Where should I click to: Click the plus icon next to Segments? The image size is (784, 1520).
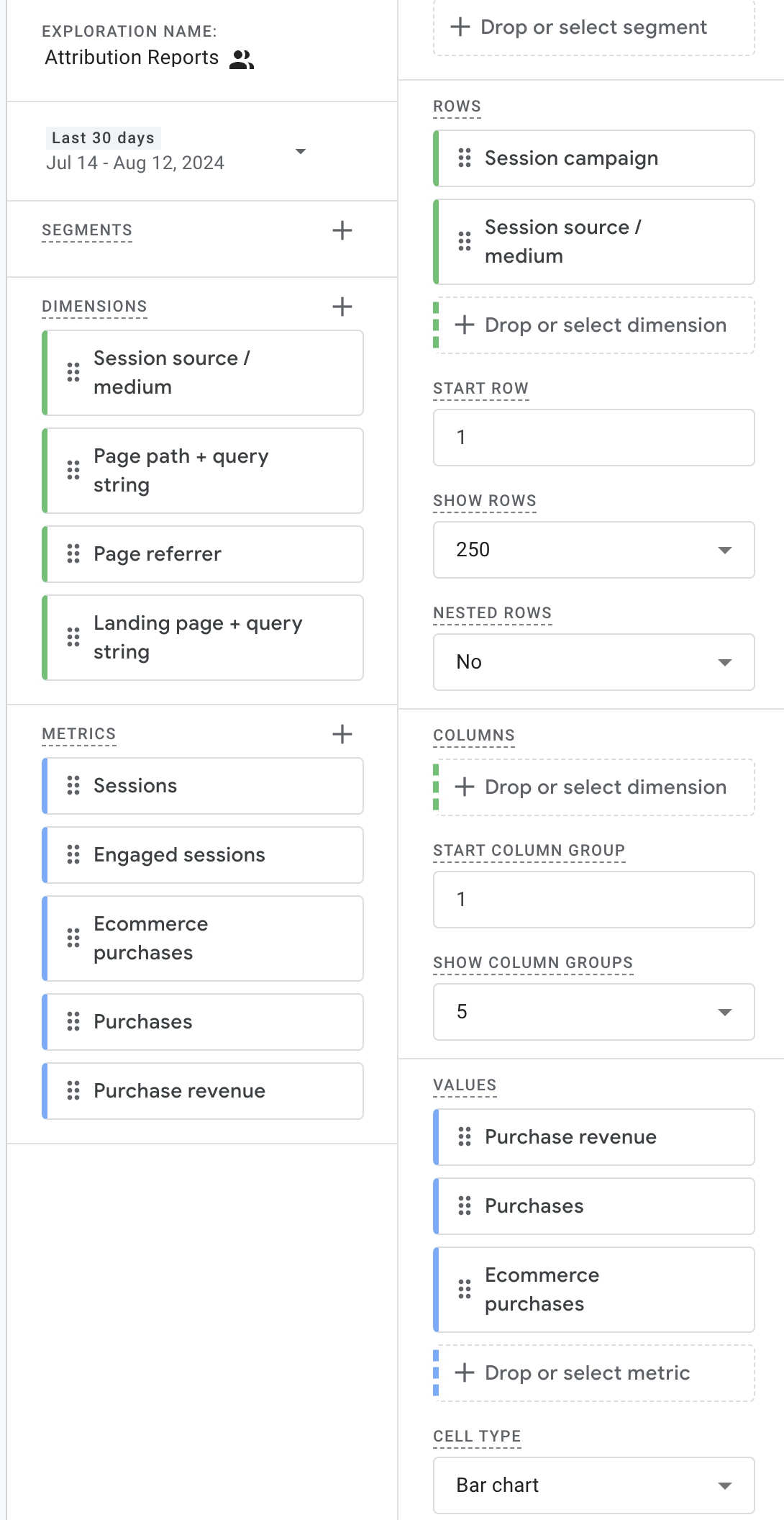(x=342, y=230)
